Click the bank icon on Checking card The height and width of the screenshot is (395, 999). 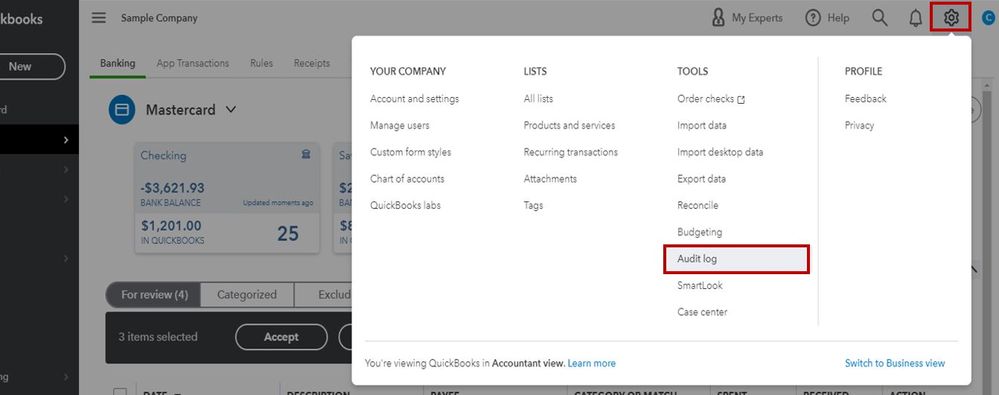tap(306, 155)
